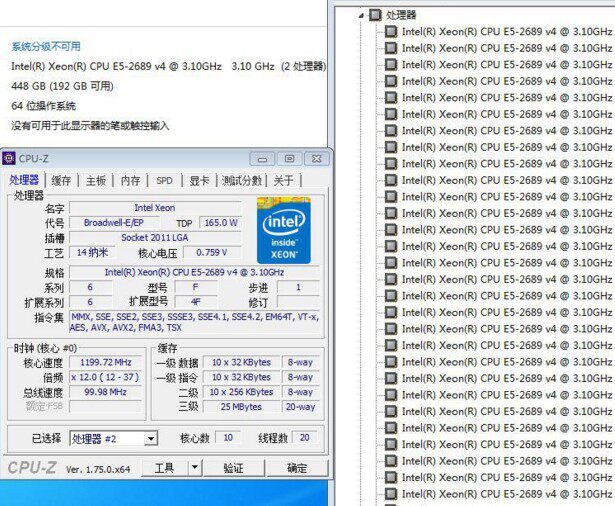The width and height of the screenshot is (615, 506).
Task: Click the 扩展系列 value 6
Action: click(x=90, y=302)
